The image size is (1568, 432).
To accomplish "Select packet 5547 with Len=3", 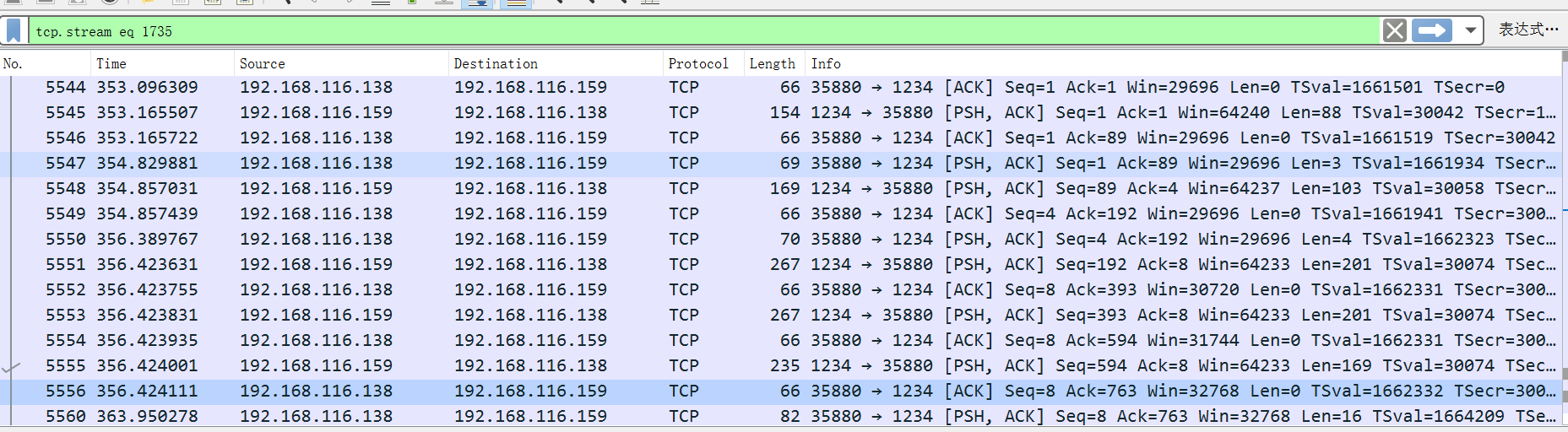I will (781, 163).
